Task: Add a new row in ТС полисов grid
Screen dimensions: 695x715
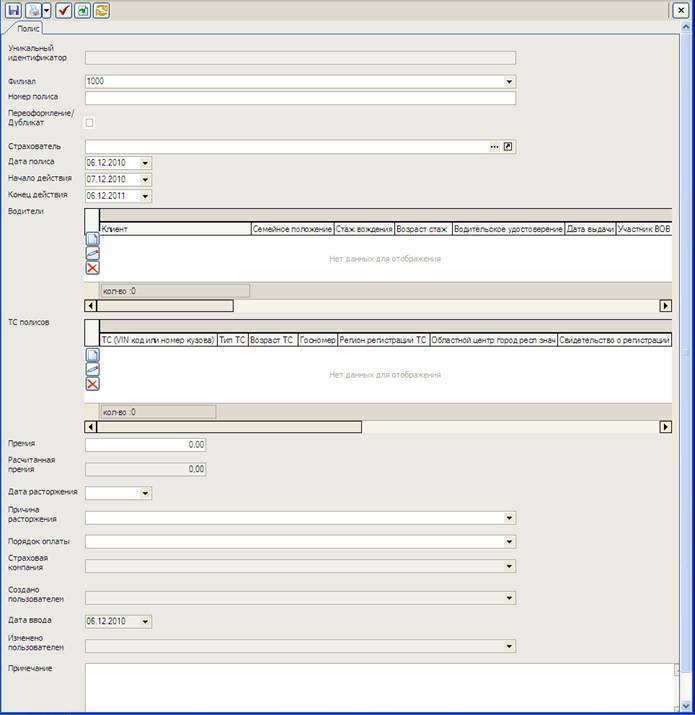Action: pyautogui.click(x=92, y=356)
